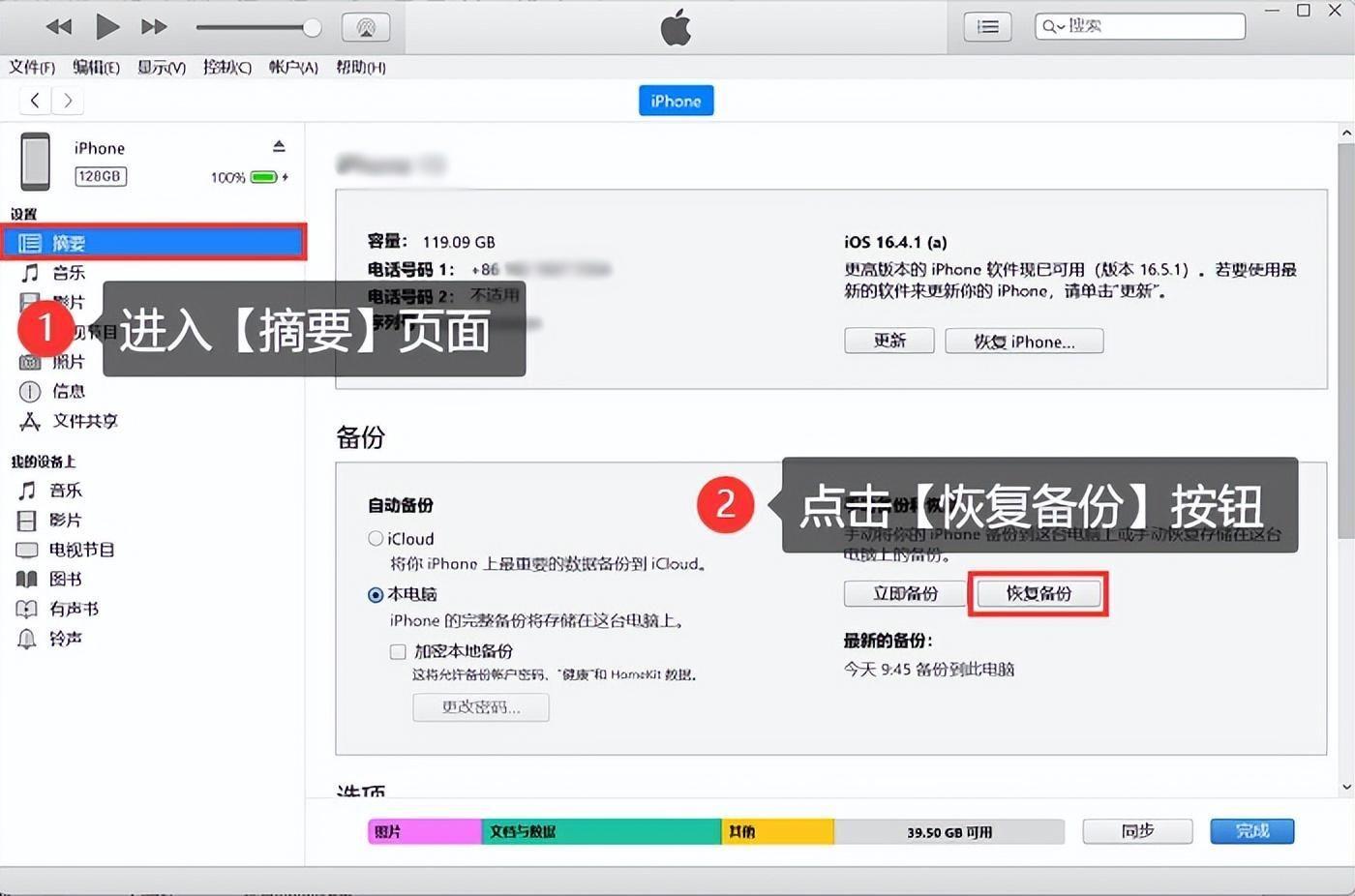The width and height of the screenshot is (1355, 896).
Task: Click the film icon beside device 影片
Action: click(x=27, y=521)
